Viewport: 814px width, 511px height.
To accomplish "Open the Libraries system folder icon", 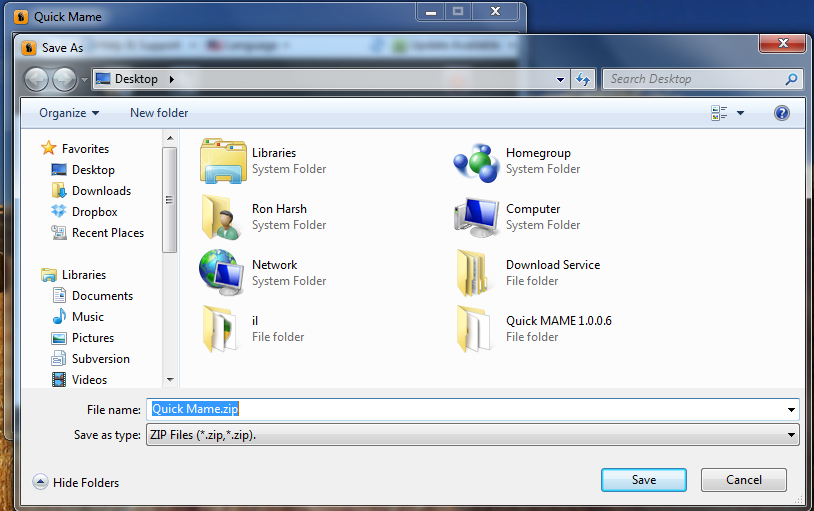I will [x=223, y=161].
